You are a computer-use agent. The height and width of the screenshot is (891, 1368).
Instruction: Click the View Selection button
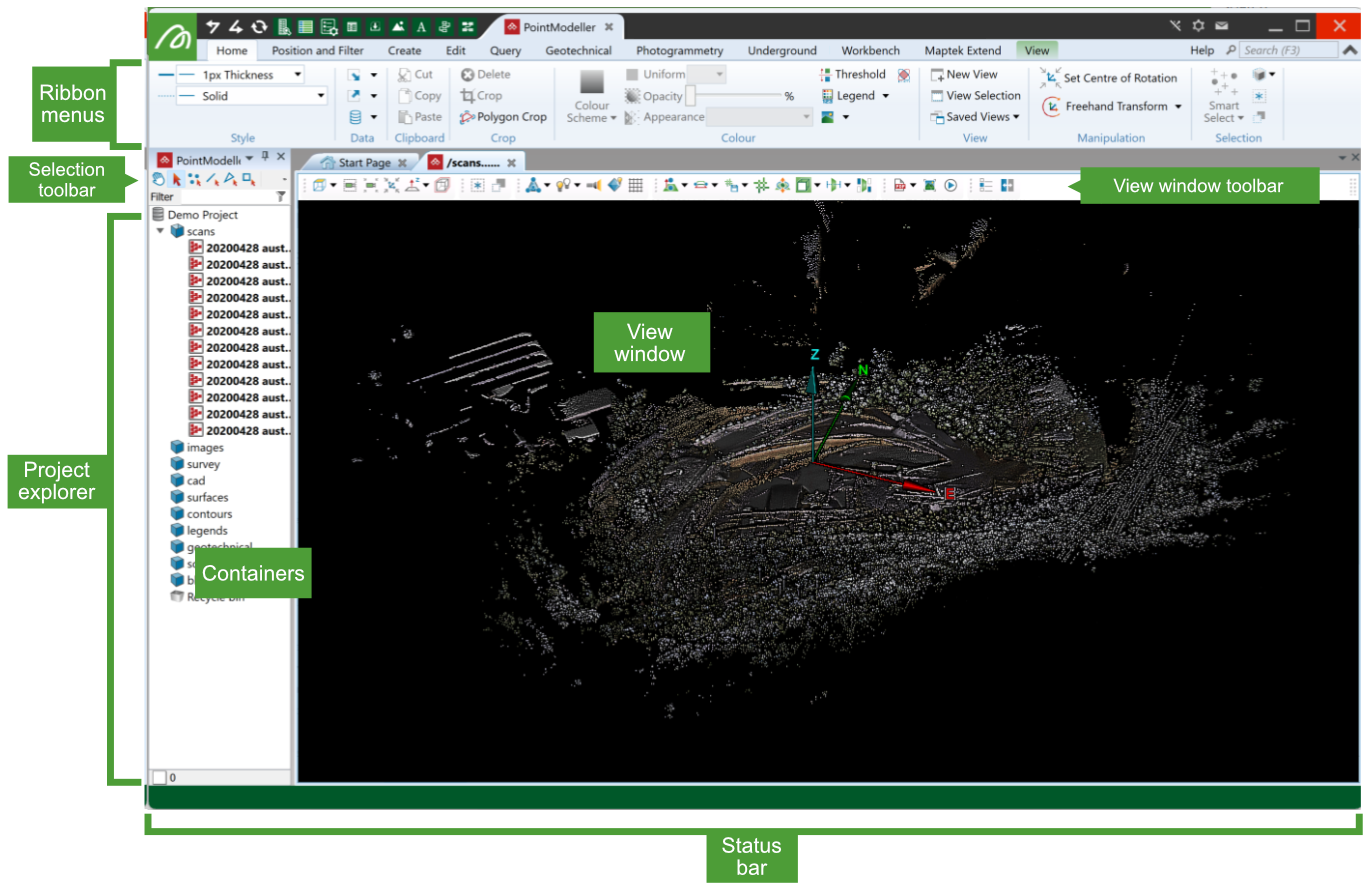pyautogui.click(x=975, y=96)
